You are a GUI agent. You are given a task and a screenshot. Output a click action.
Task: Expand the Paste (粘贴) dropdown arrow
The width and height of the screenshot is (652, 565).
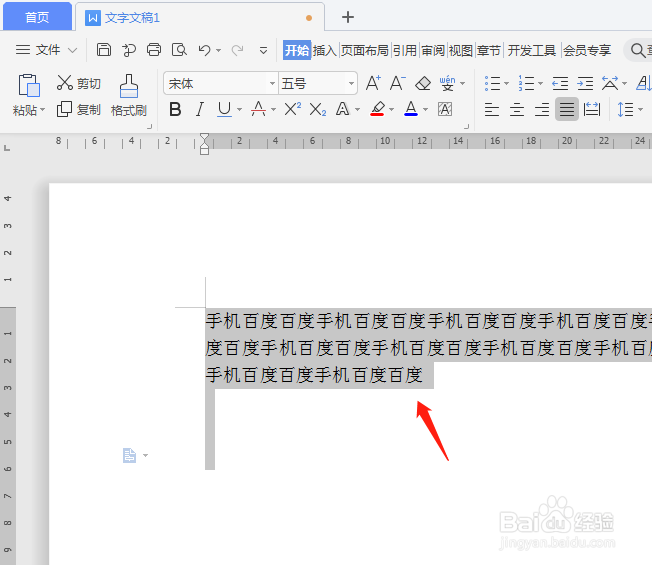coord(42,111)
